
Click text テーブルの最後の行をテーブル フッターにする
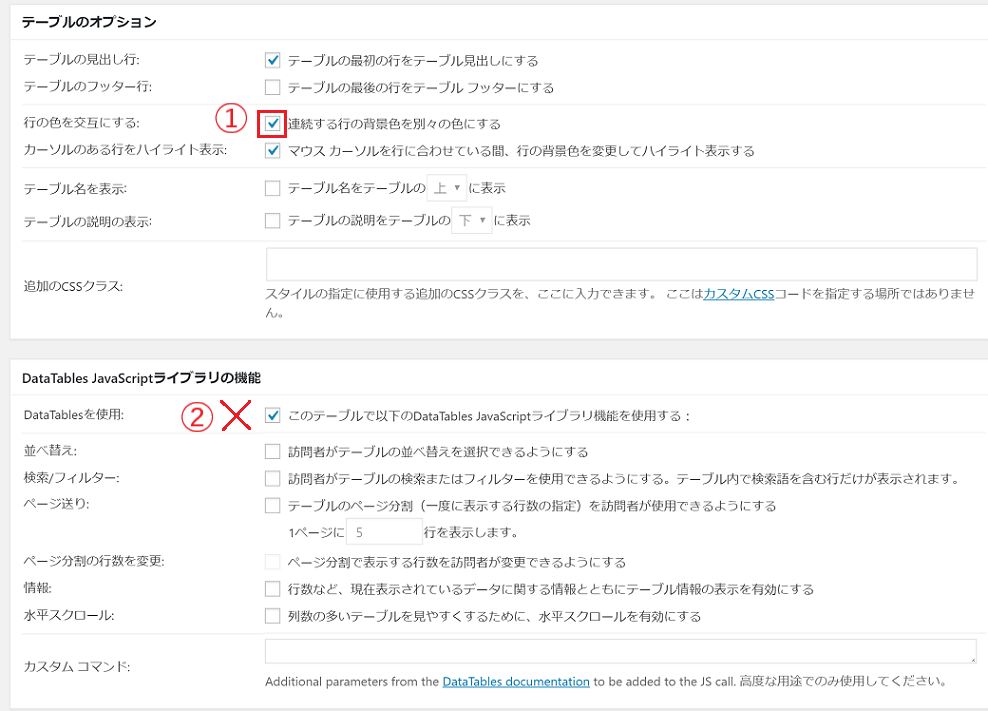421,88
